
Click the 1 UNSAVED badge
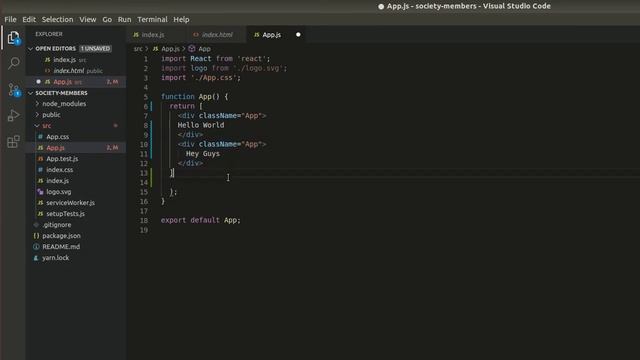95,49
